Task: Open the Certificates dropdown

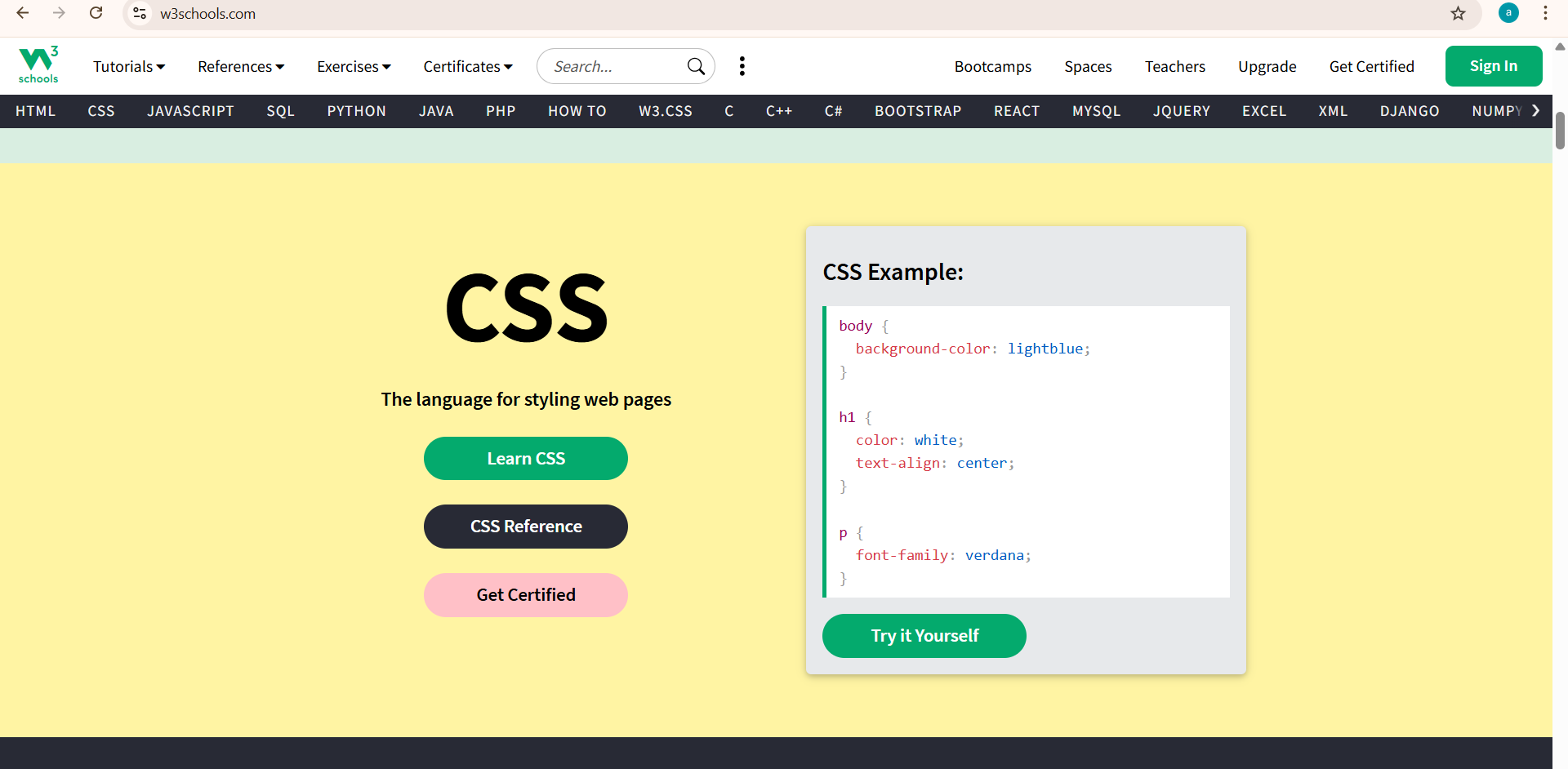Action: pos(468,66)
